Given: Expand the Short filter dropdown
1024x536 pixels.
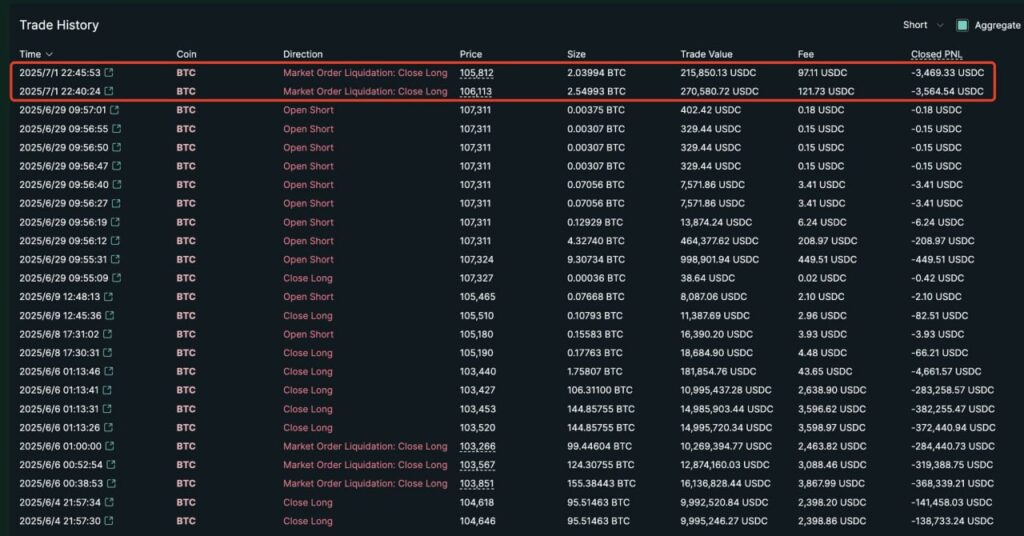Looking at the screenshot, I should tap(922, 25).
